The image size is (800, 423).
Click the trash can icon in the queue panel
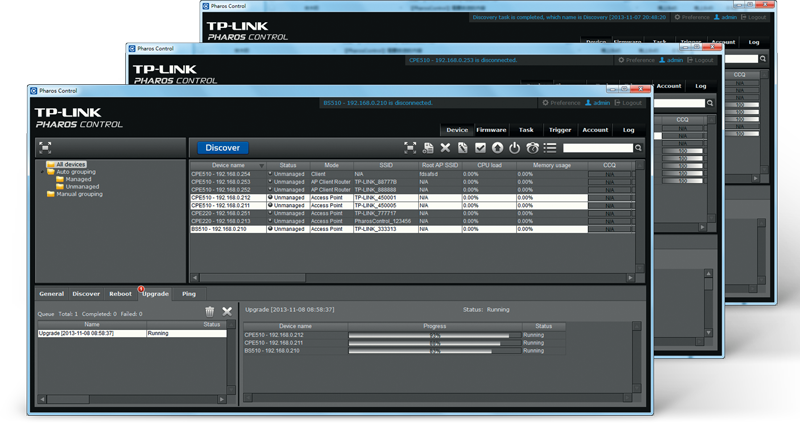pyautogui.click(x=210, y=311)
